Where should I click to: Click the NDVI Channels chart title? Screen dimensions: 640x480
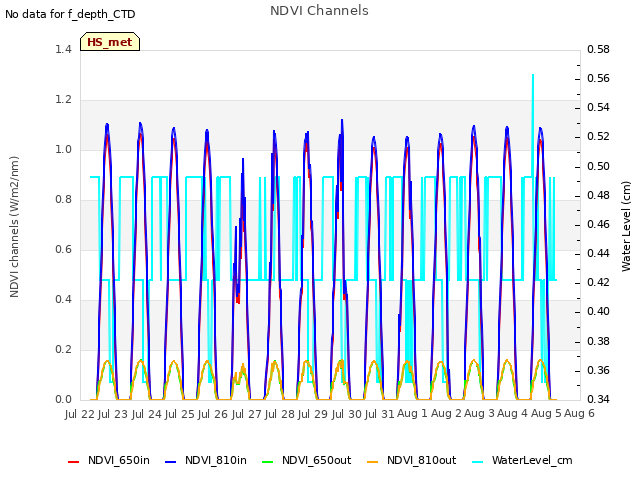pos(319,11)
